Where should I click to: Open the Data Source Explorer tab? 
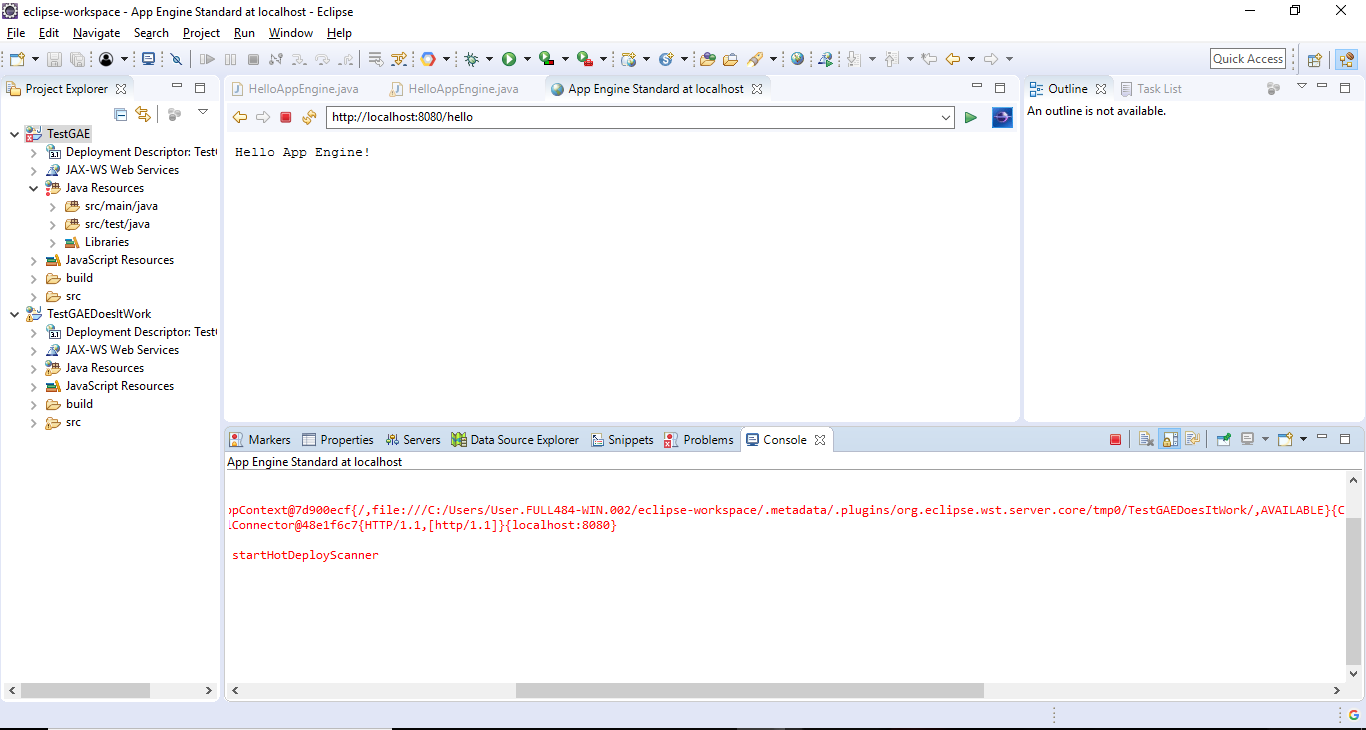tap(515, 440)
